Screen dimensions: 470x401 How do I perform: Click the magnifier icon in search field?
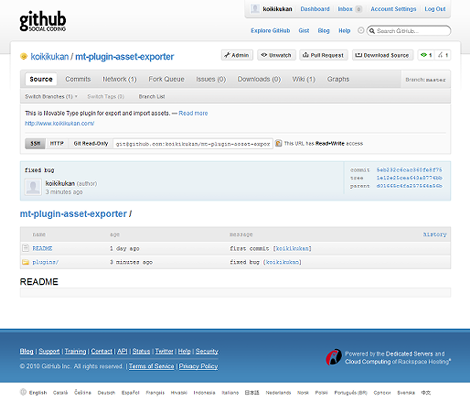coord(372,31)
